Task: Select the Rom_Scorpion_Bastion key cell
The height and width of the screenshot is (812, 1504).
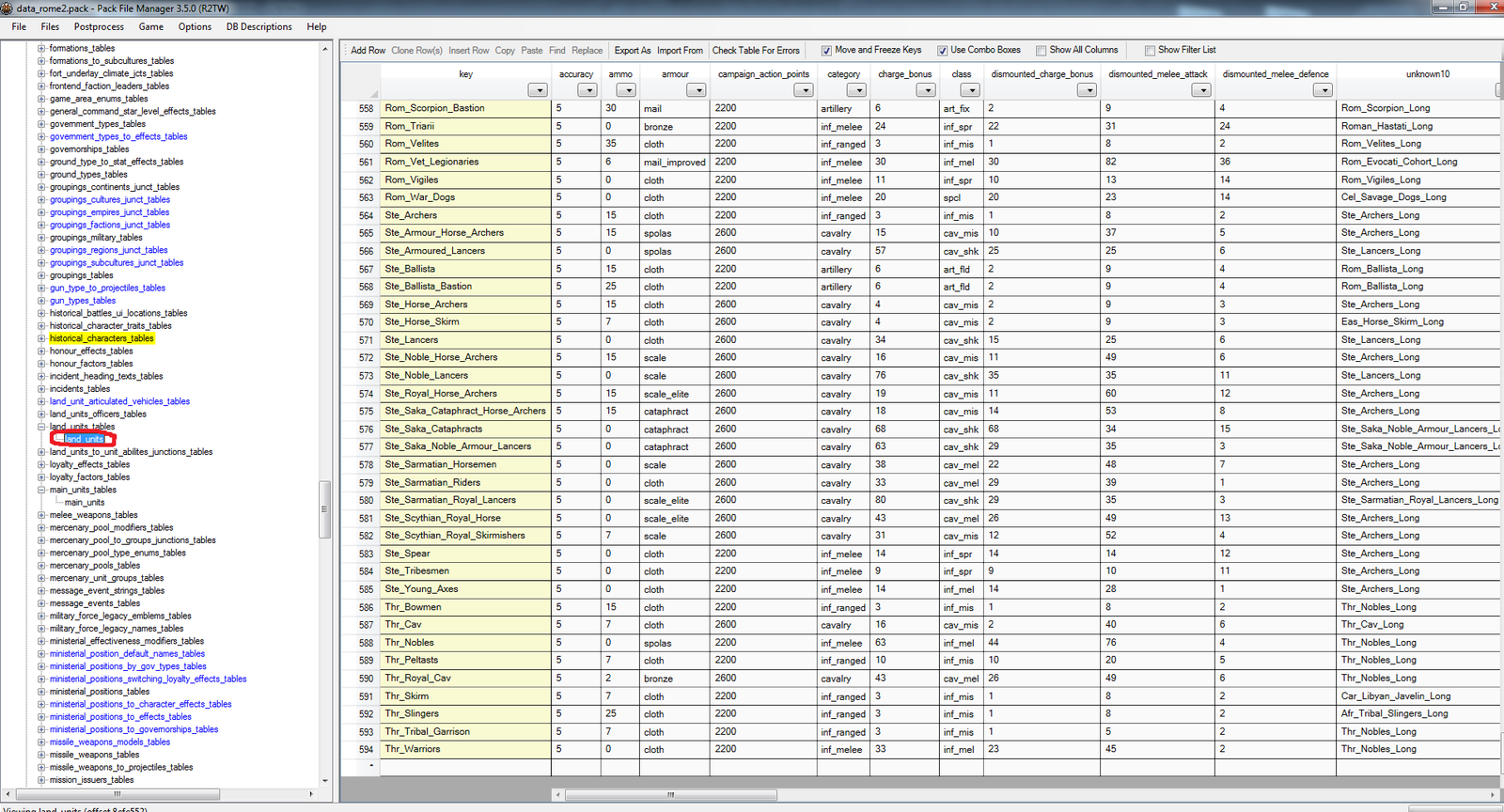Action: pos(466,109)
